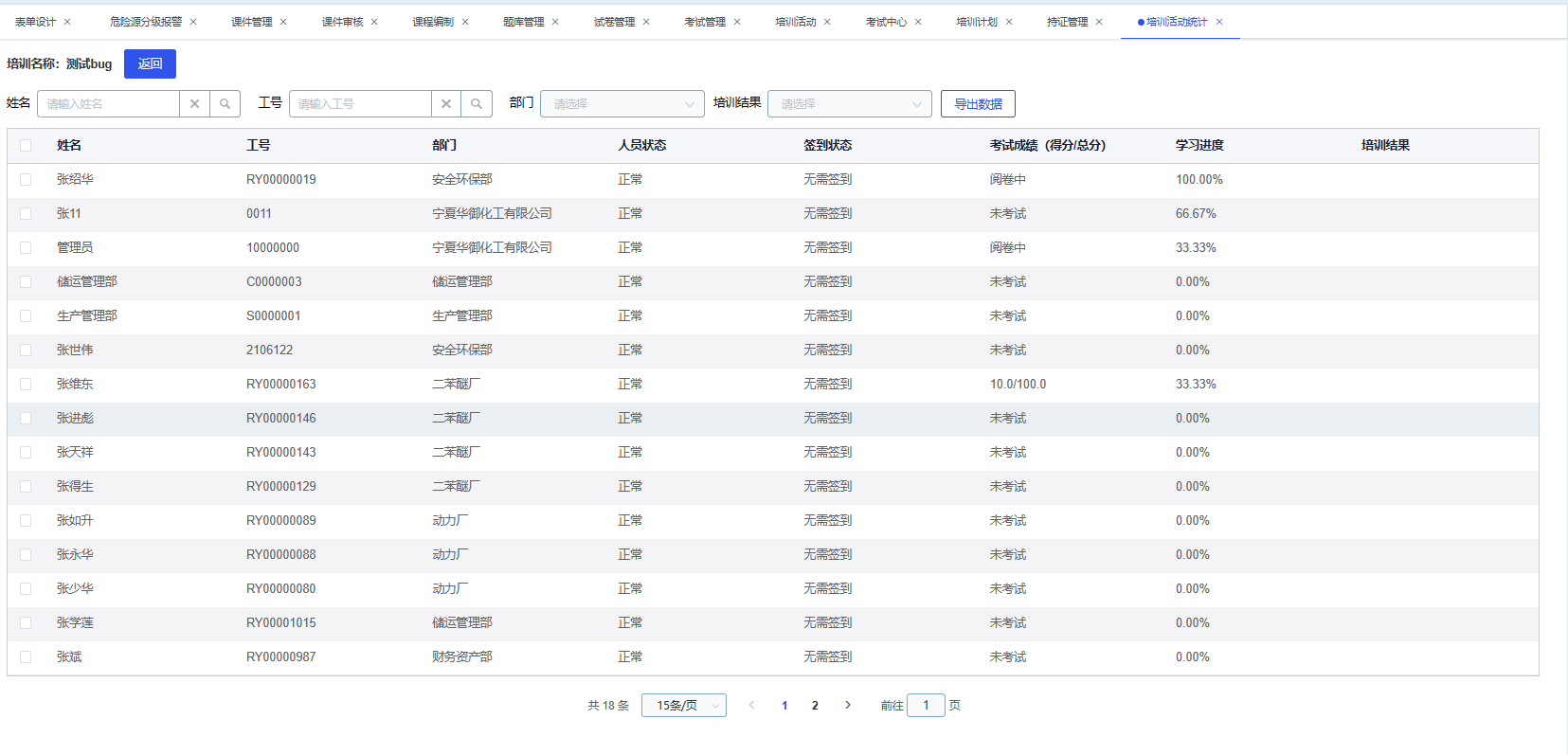The width and height of the screenshot is (1568, 755).
Task: Select the row for 张维东
Action: [x=26, y=385]
